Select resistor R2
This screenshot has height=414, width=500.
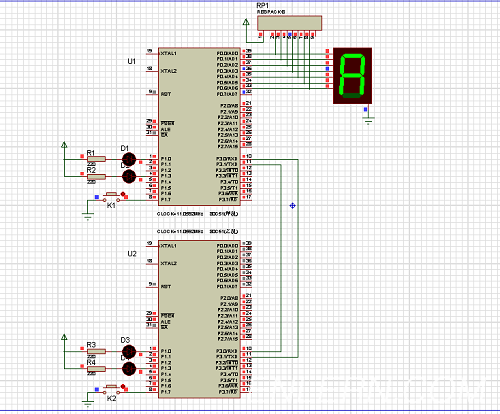pyautogui.click(x=96, y=177)
